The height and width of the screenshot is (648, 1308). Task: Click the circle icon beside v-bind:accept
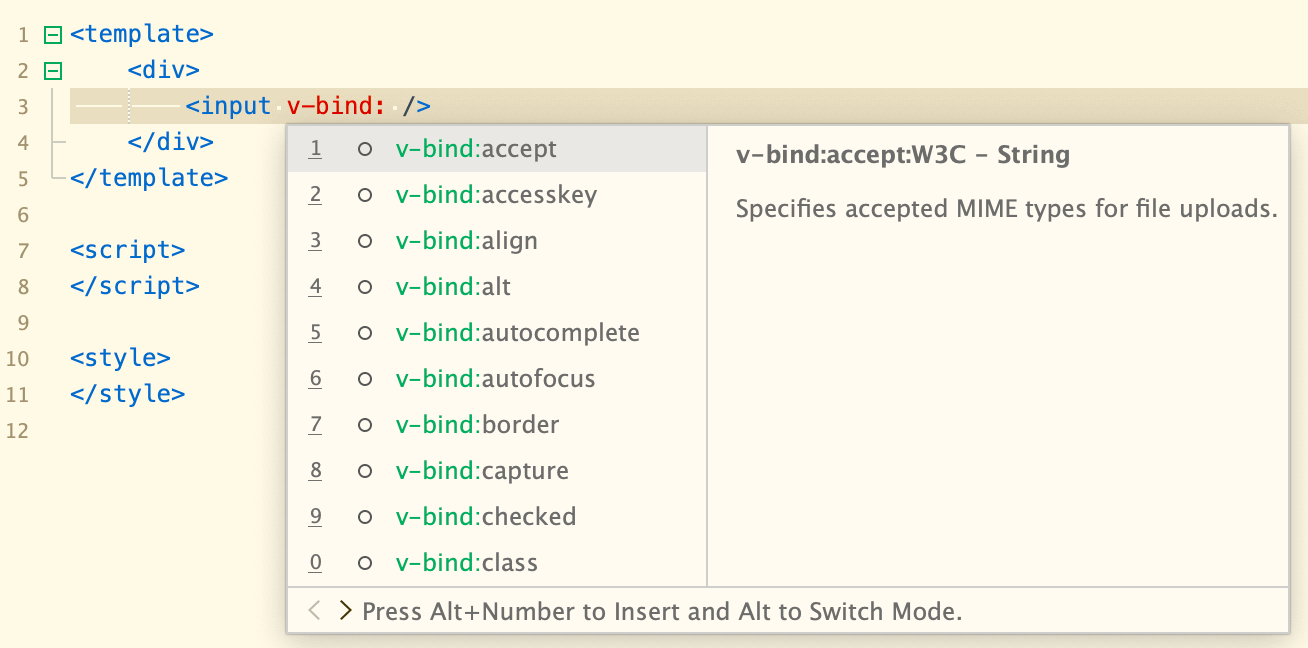[x=365, y=149]
